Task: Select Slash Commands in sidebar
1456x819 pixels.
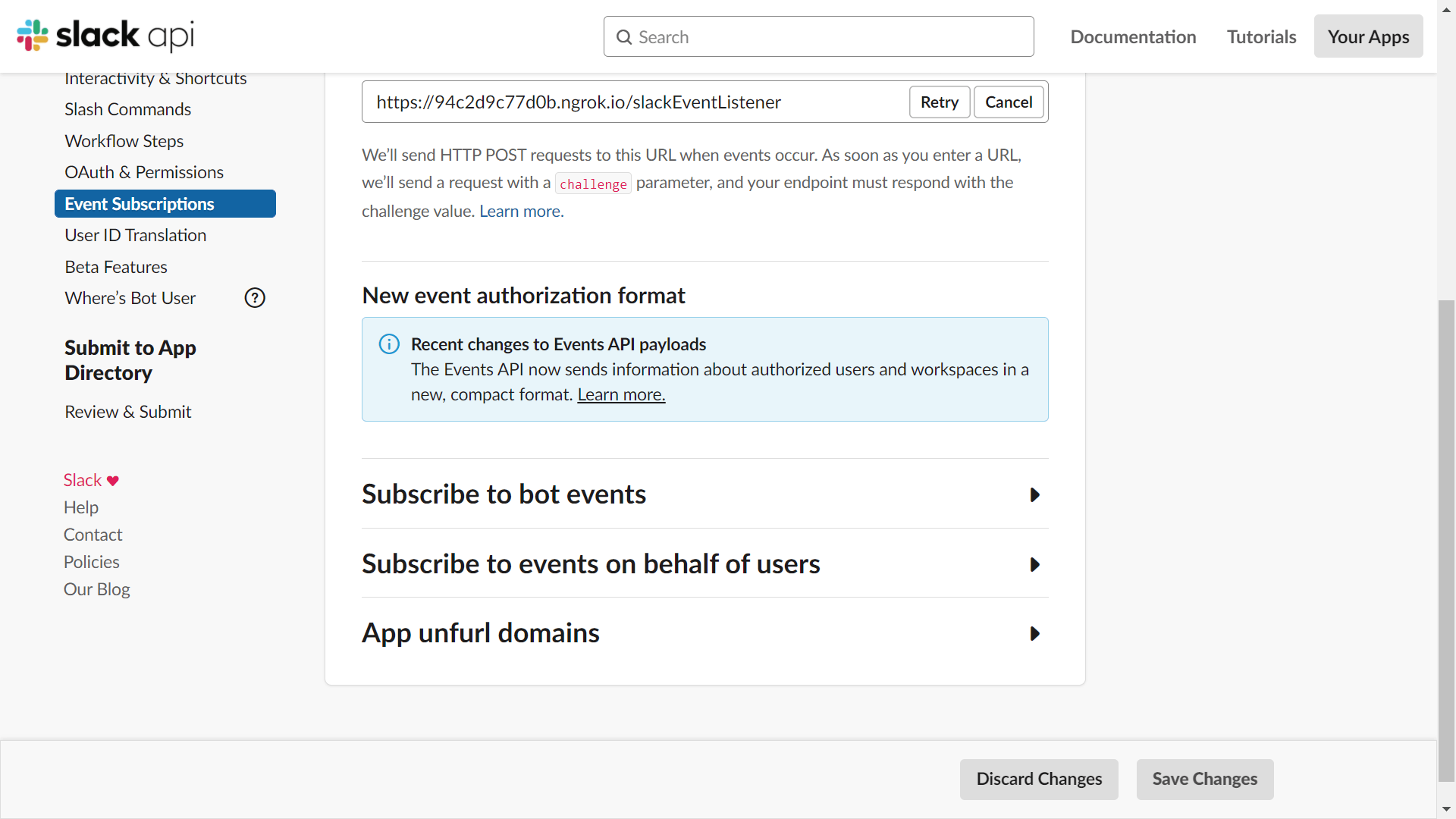Action: point(127,109)
